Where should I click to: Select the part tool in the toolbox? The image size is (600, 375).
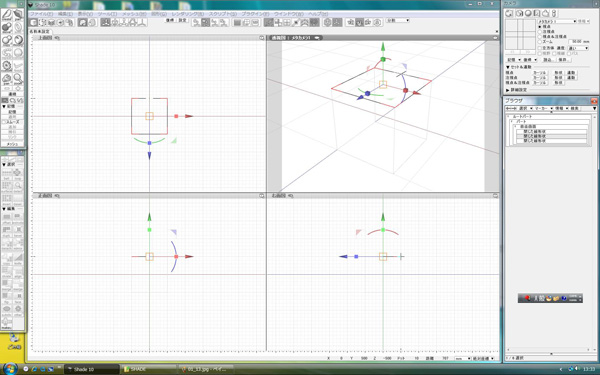18,15
